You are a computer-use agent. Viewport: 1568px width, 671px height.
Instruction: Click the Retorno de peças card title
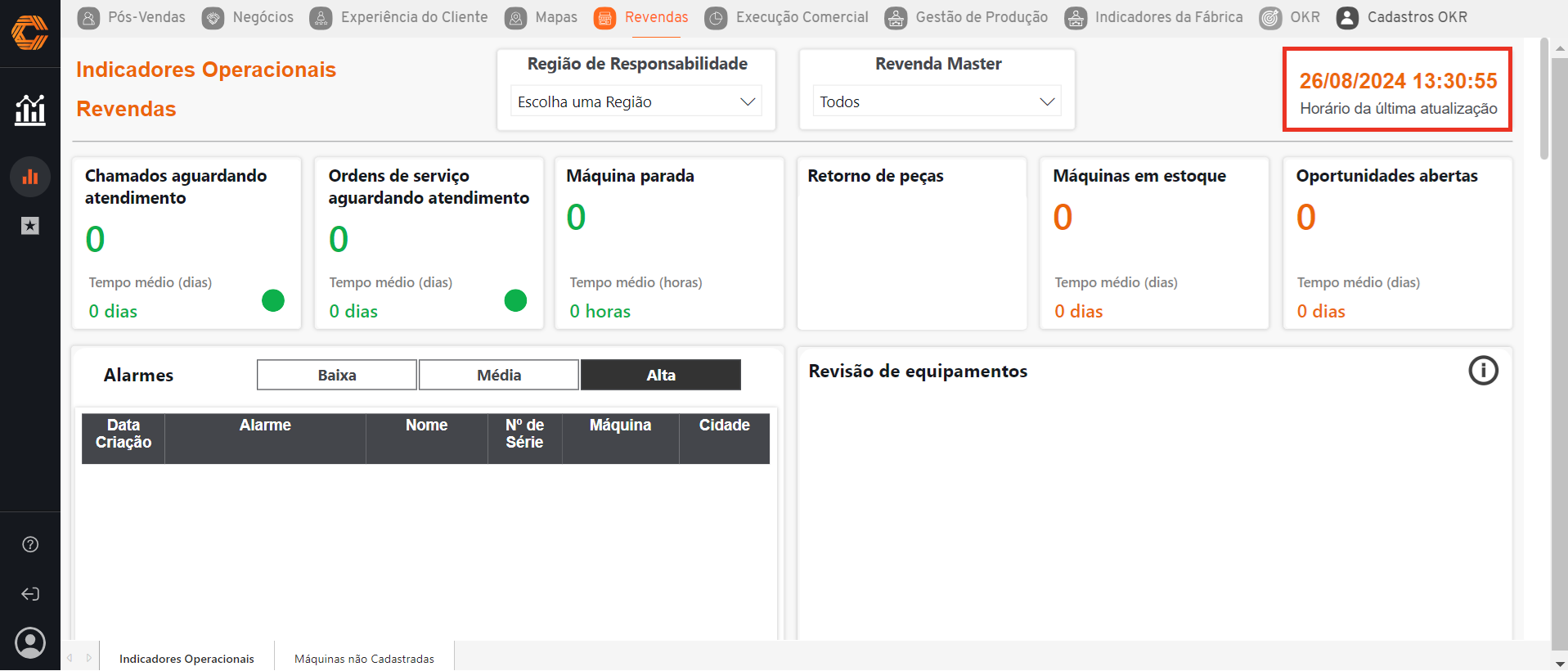pos(875,176)
